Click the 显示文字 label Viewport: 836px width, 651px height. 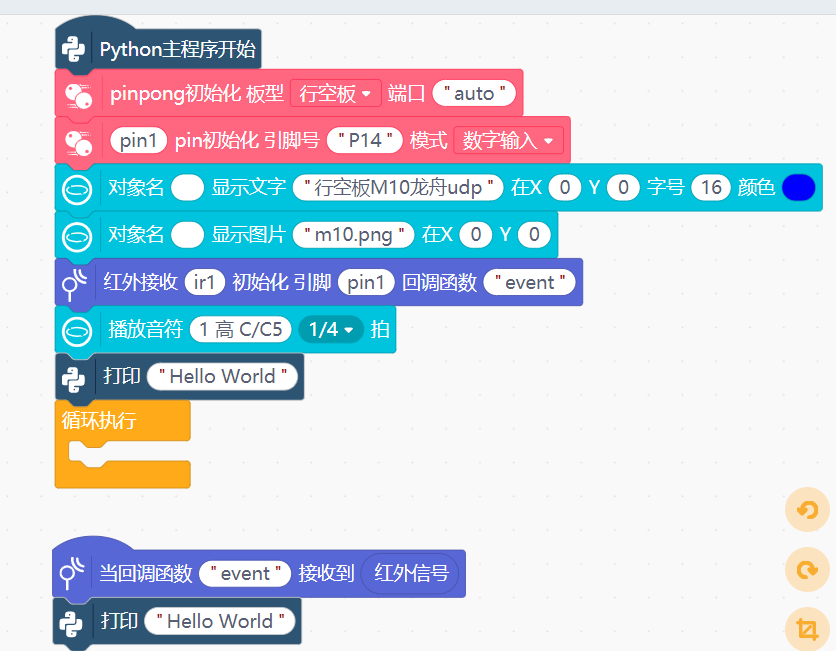tap(248, 187)
